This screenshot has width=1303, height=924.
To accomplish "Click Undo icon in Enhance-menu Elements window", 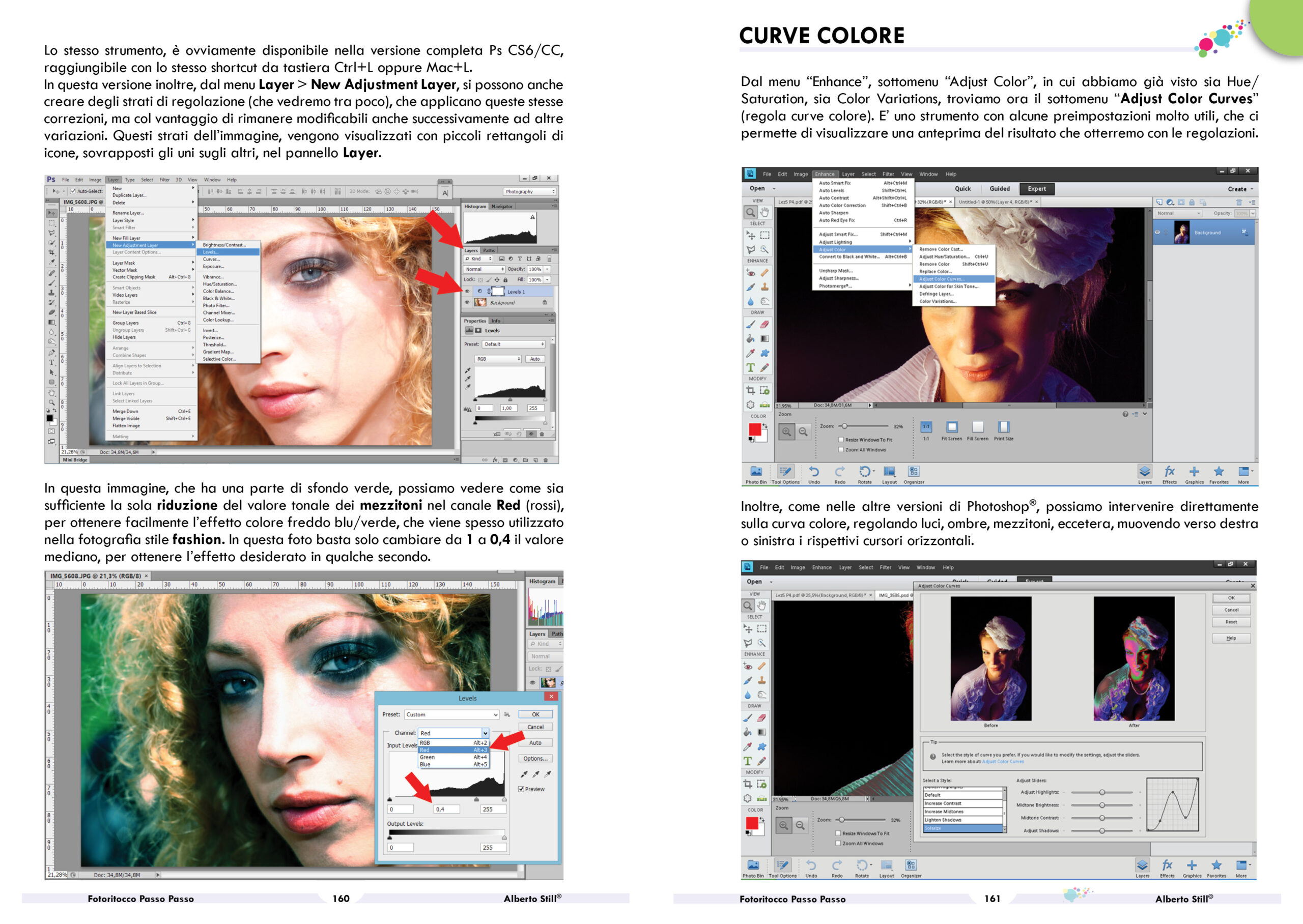I will pos(814,472).
